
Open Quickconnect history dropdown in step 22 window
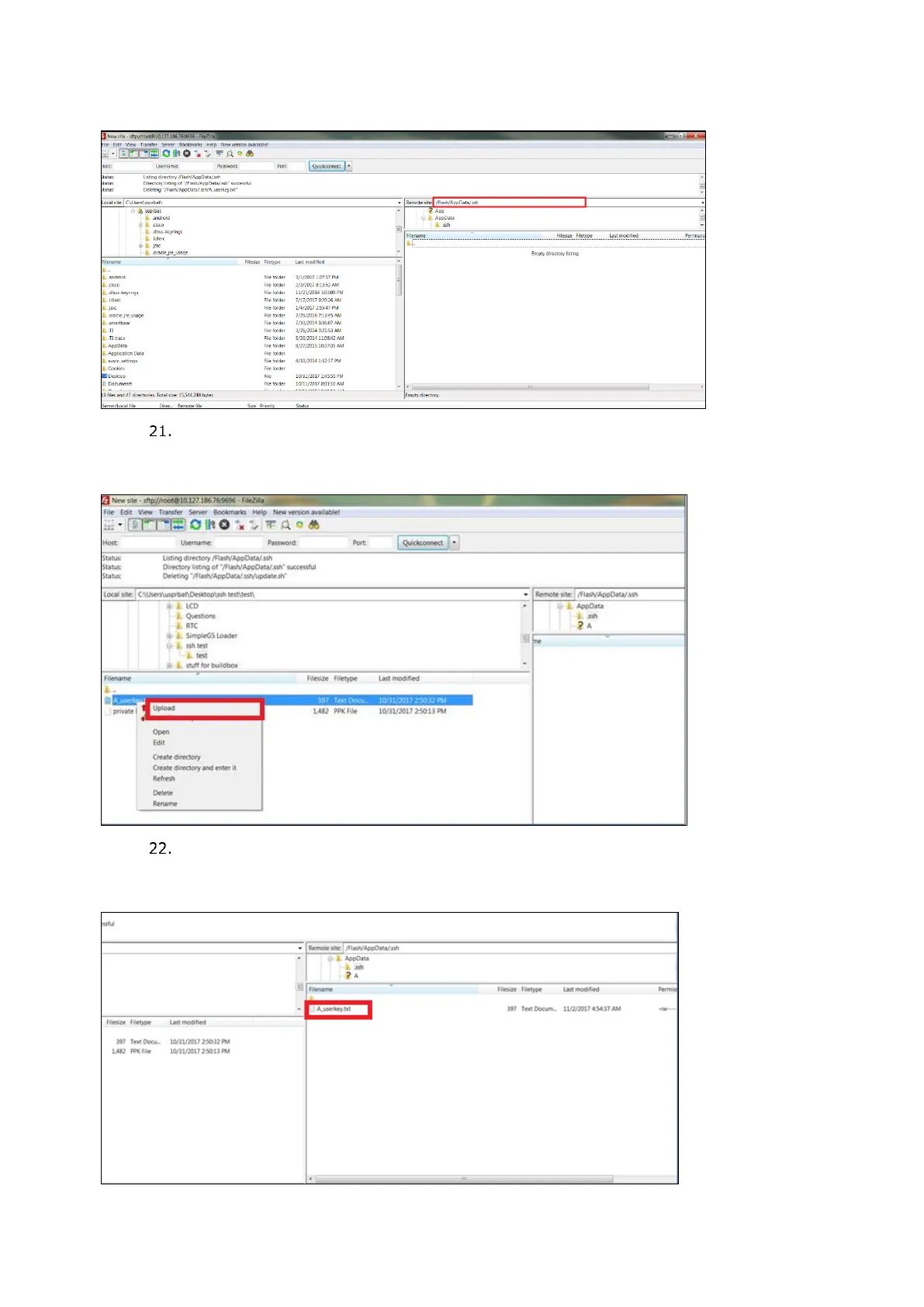(x=455, y=543)
